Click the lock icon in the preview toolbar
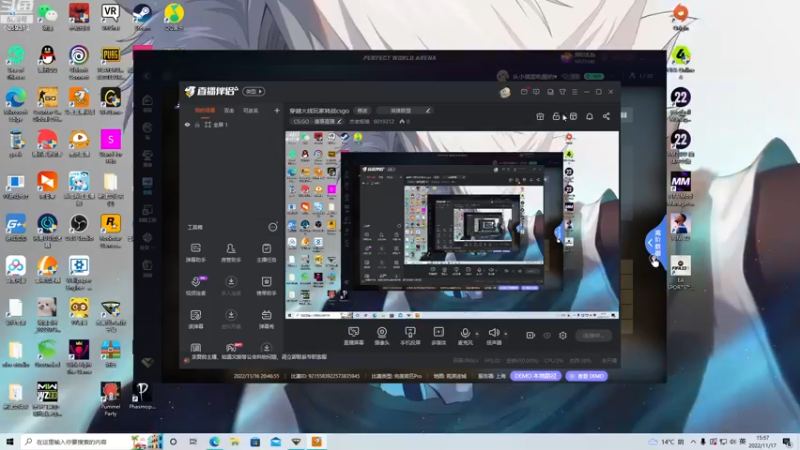Screen dimensions: 800x450 pos(556,116)
